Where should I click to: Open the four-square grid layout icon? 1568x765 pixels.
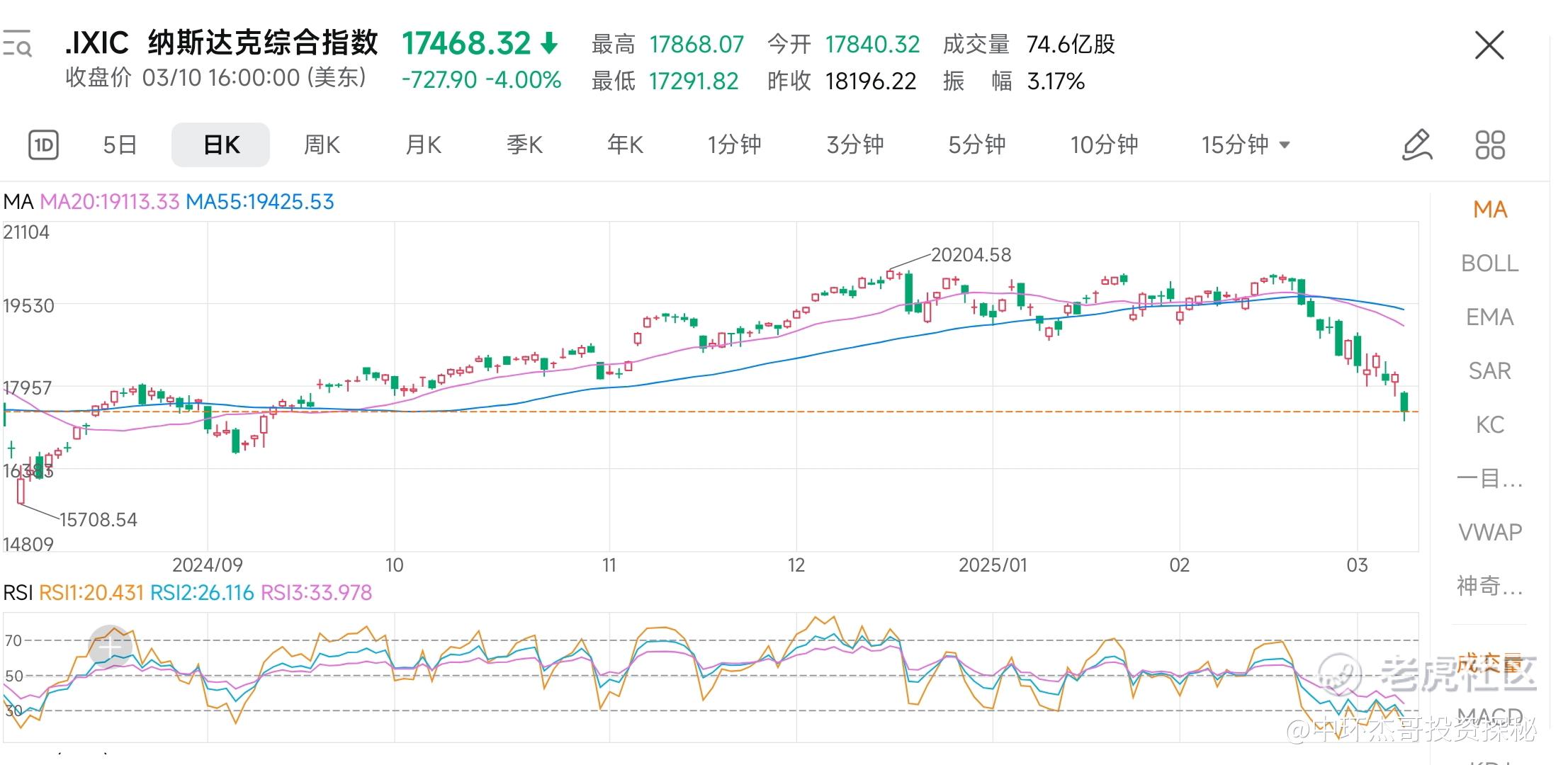coord(1489,145)
